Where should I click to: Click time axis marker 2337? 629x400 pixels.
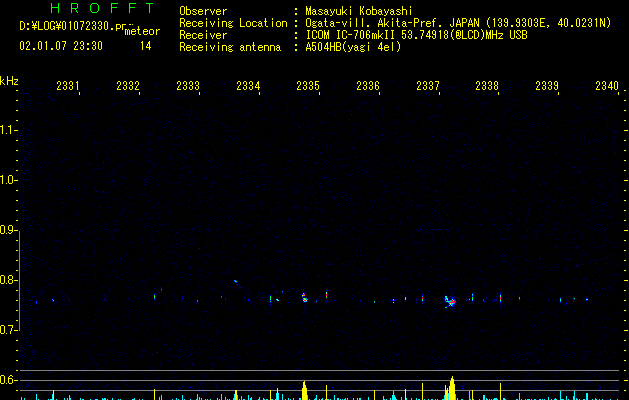pos(428,86)
